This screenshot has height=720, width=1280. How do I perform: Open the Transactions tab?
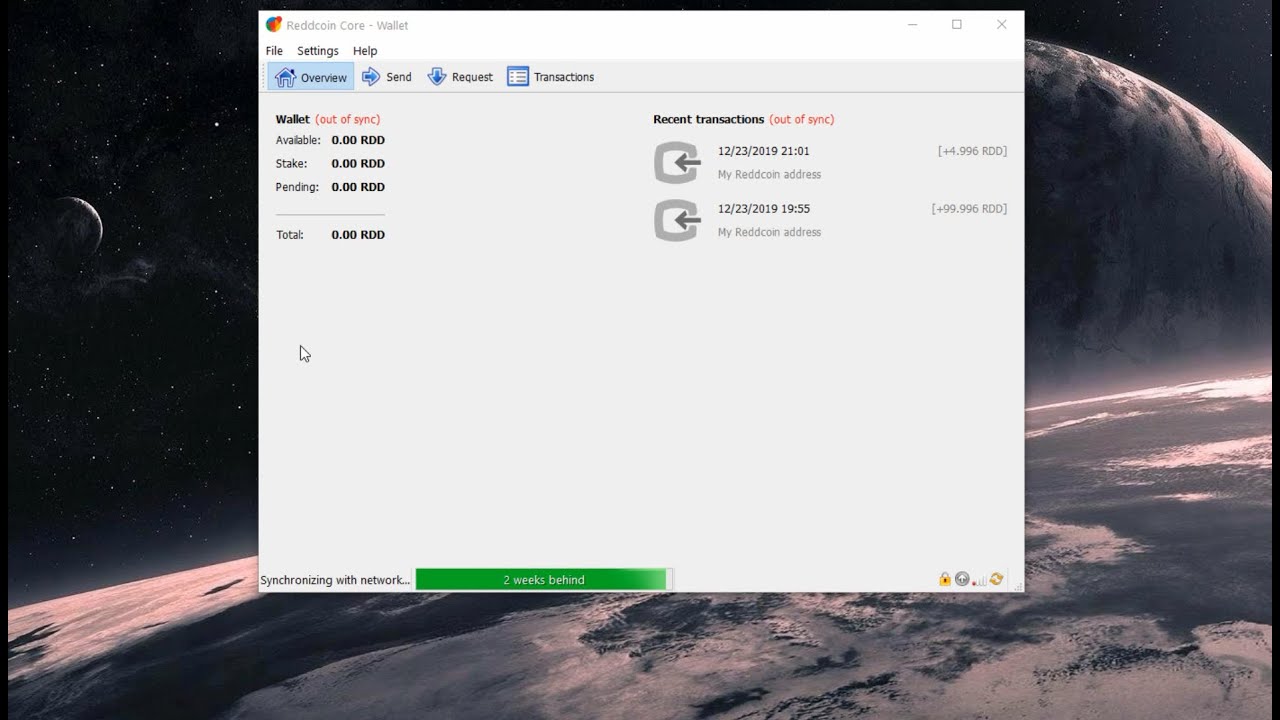[x=550, y=77]
